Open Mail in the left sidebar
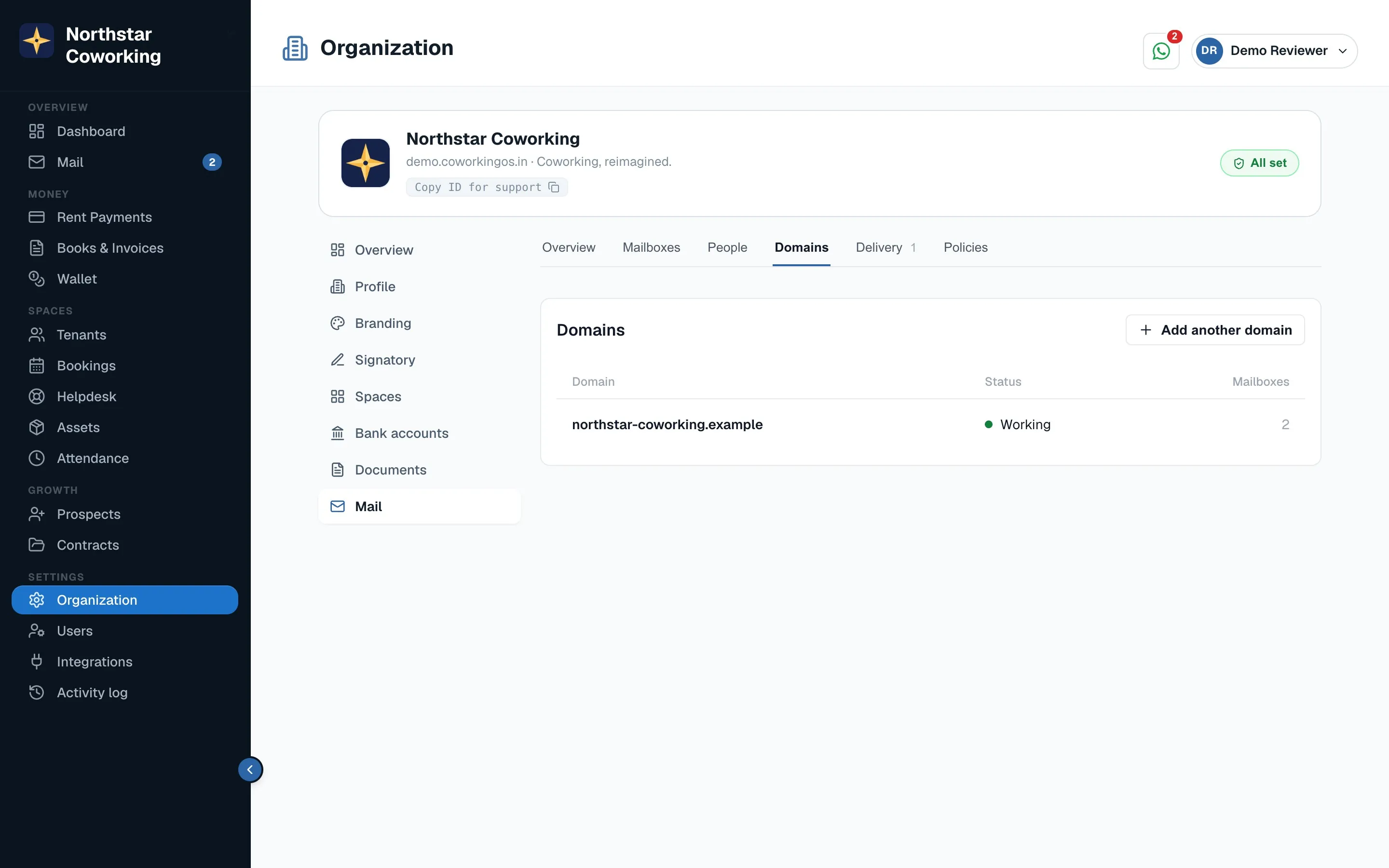The height and width of the screenshot is (868, 1389). pos(124,163)
